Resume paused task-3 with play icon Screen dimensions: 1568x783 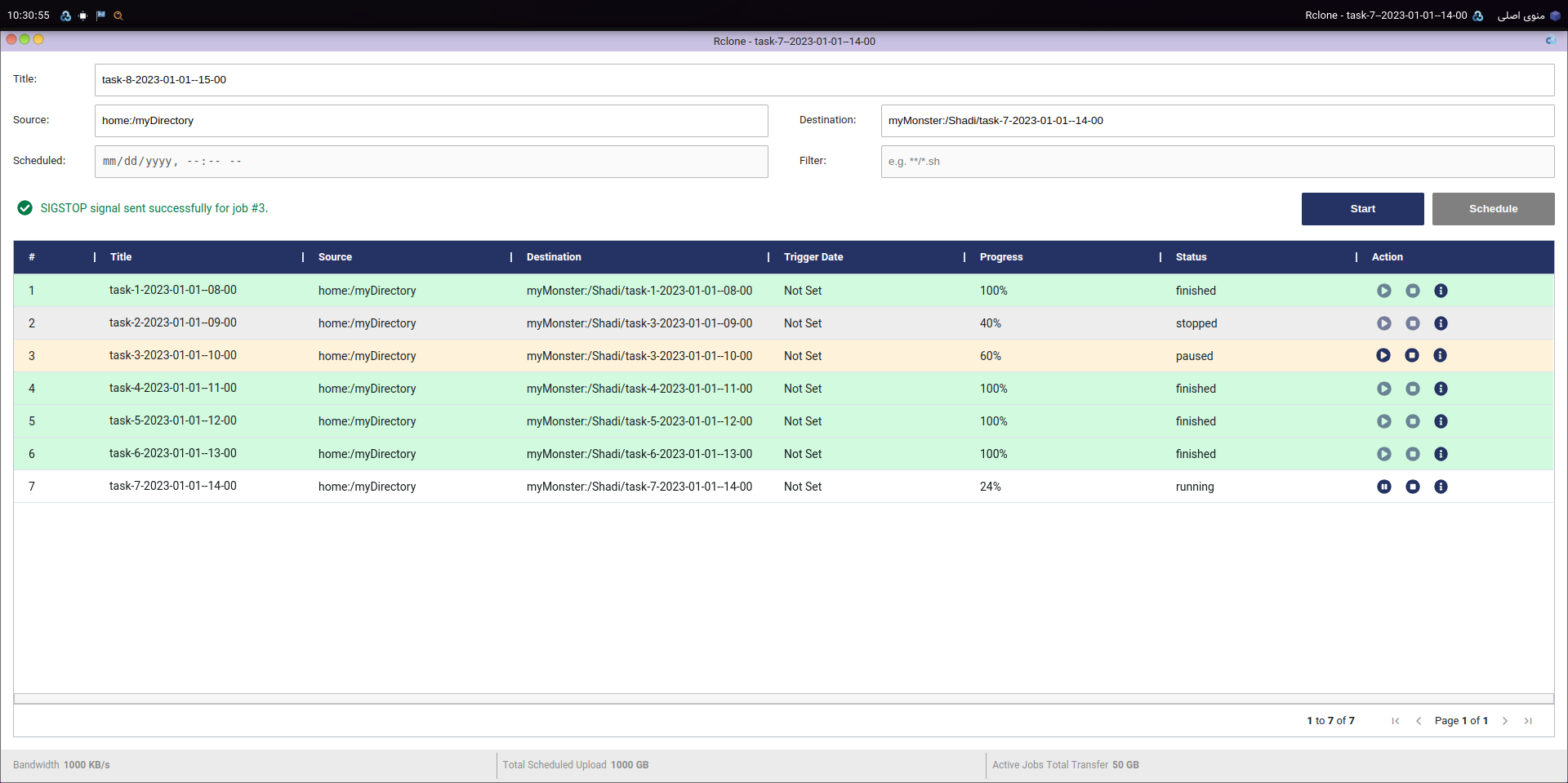coord(1383,355)
